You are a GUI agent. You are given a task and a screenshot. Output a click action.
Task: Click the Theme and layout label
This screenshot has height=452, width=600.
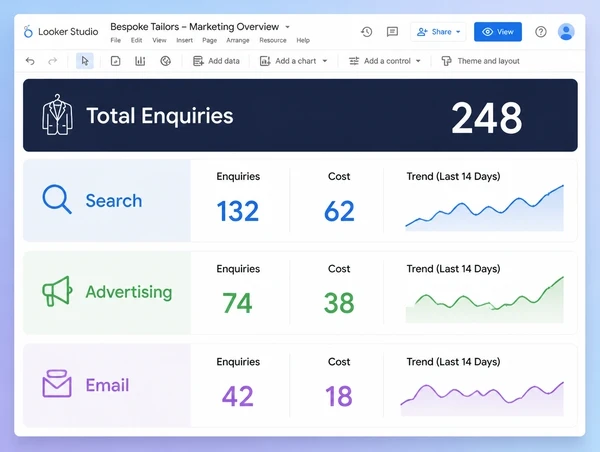pos(489,61)
